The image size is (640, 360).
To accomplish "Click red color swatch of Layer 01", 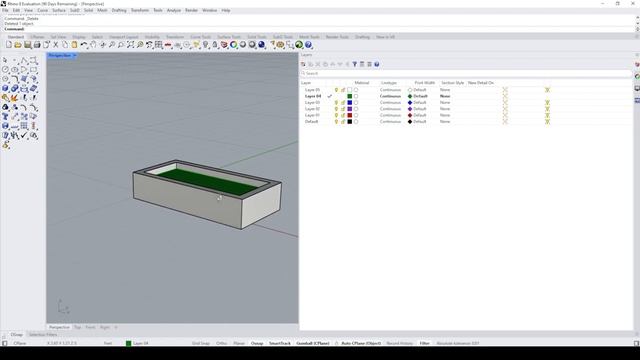I will click(x=349, y=116).
